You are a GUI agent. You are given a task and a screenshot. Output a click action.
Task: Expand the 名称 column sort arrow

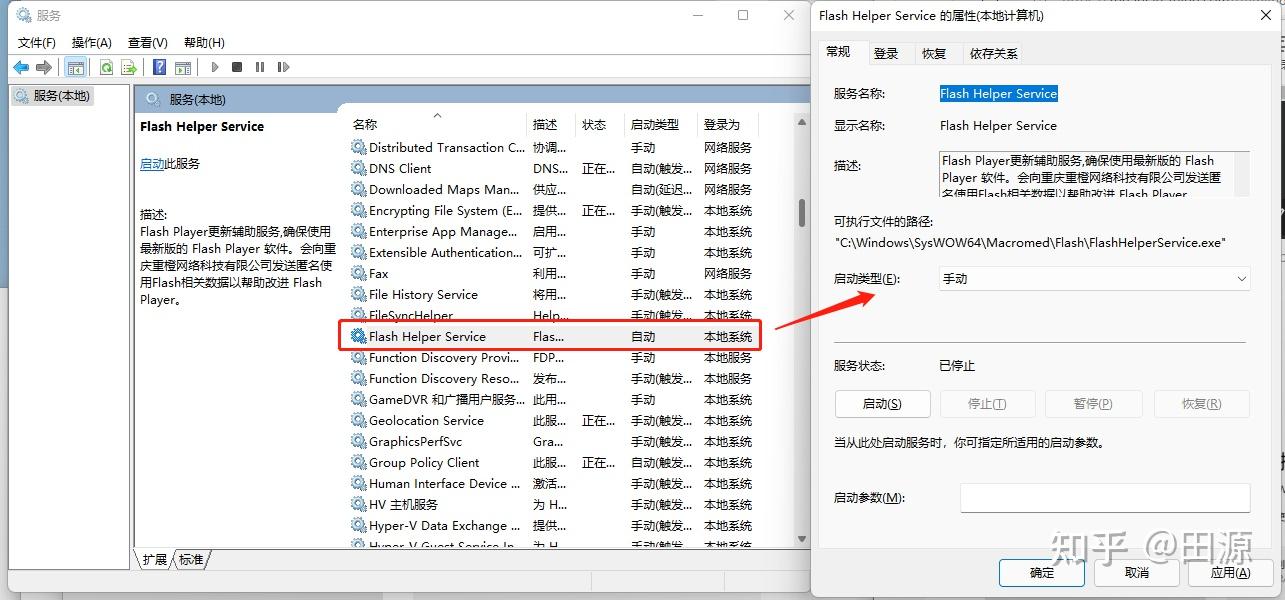[x=437, y=114]
